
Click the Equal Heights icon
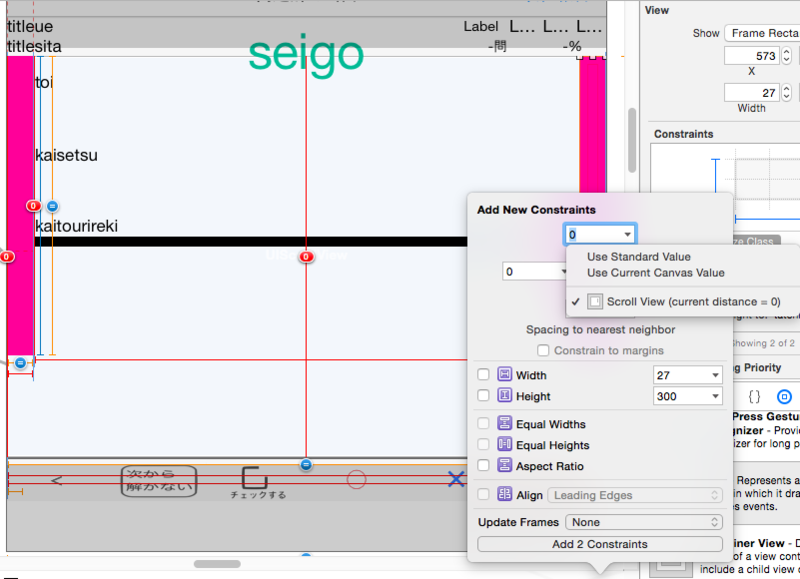coord(504,444)
